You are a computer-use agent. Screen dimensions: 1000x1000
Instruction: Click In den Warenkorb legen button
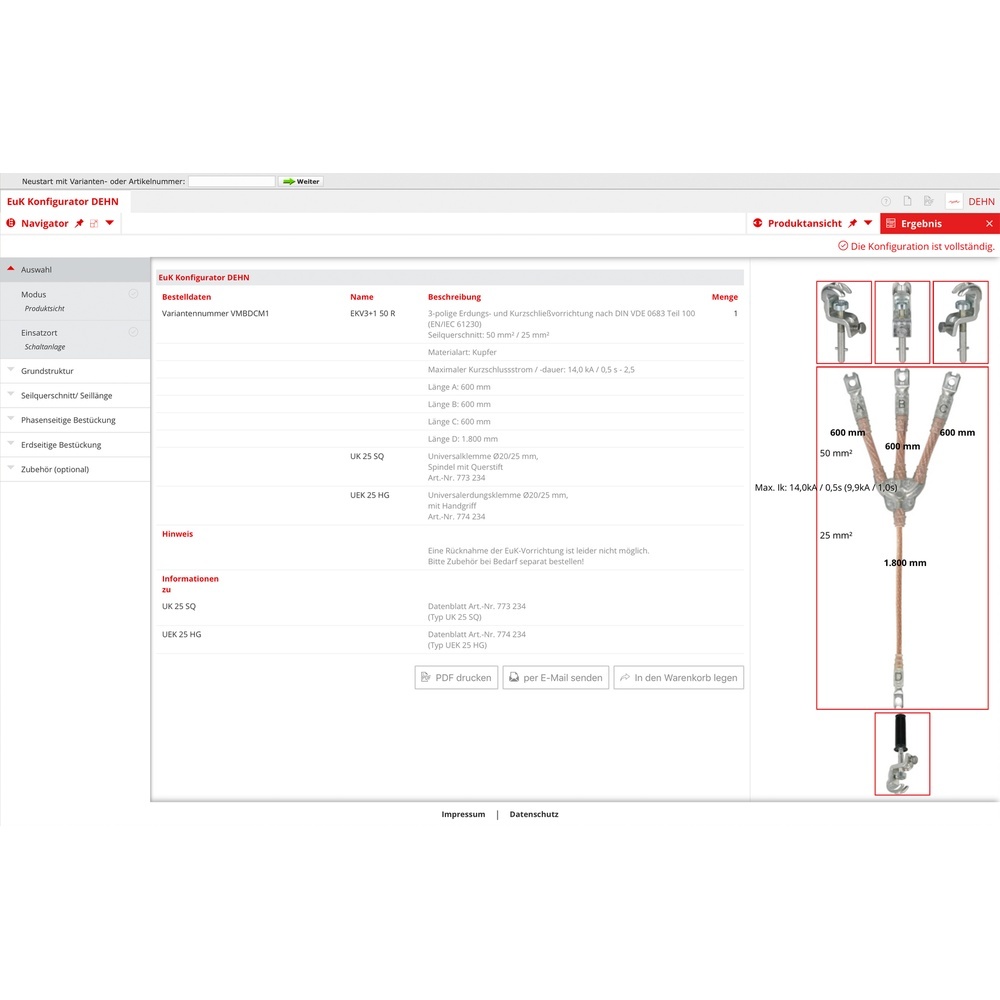[x=678, y=678]
